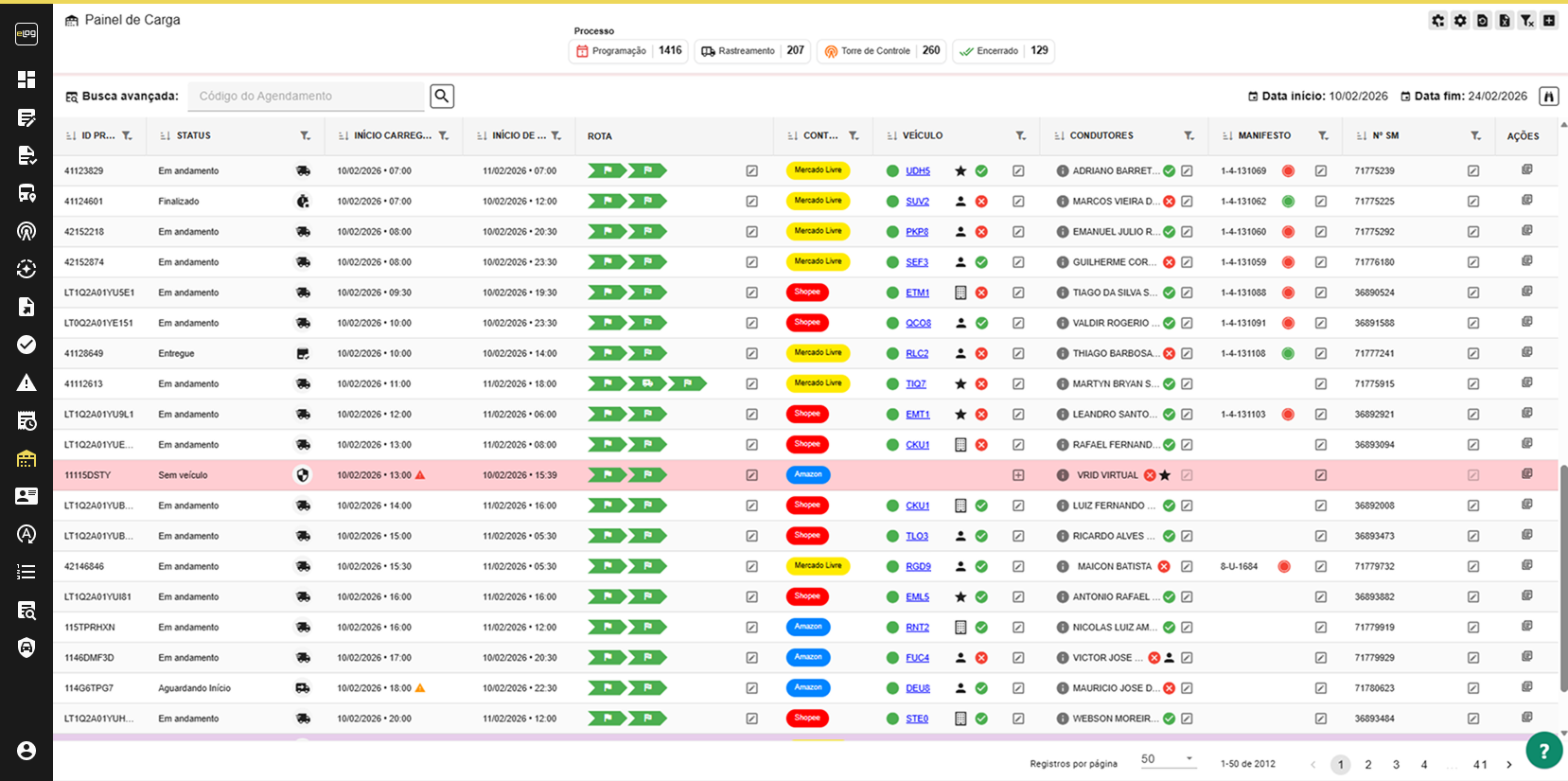Toggle manifesto checkbox in row 11115DSTY
Image resolution: width=1568 pixels, height=781 pixels.
1320,475
